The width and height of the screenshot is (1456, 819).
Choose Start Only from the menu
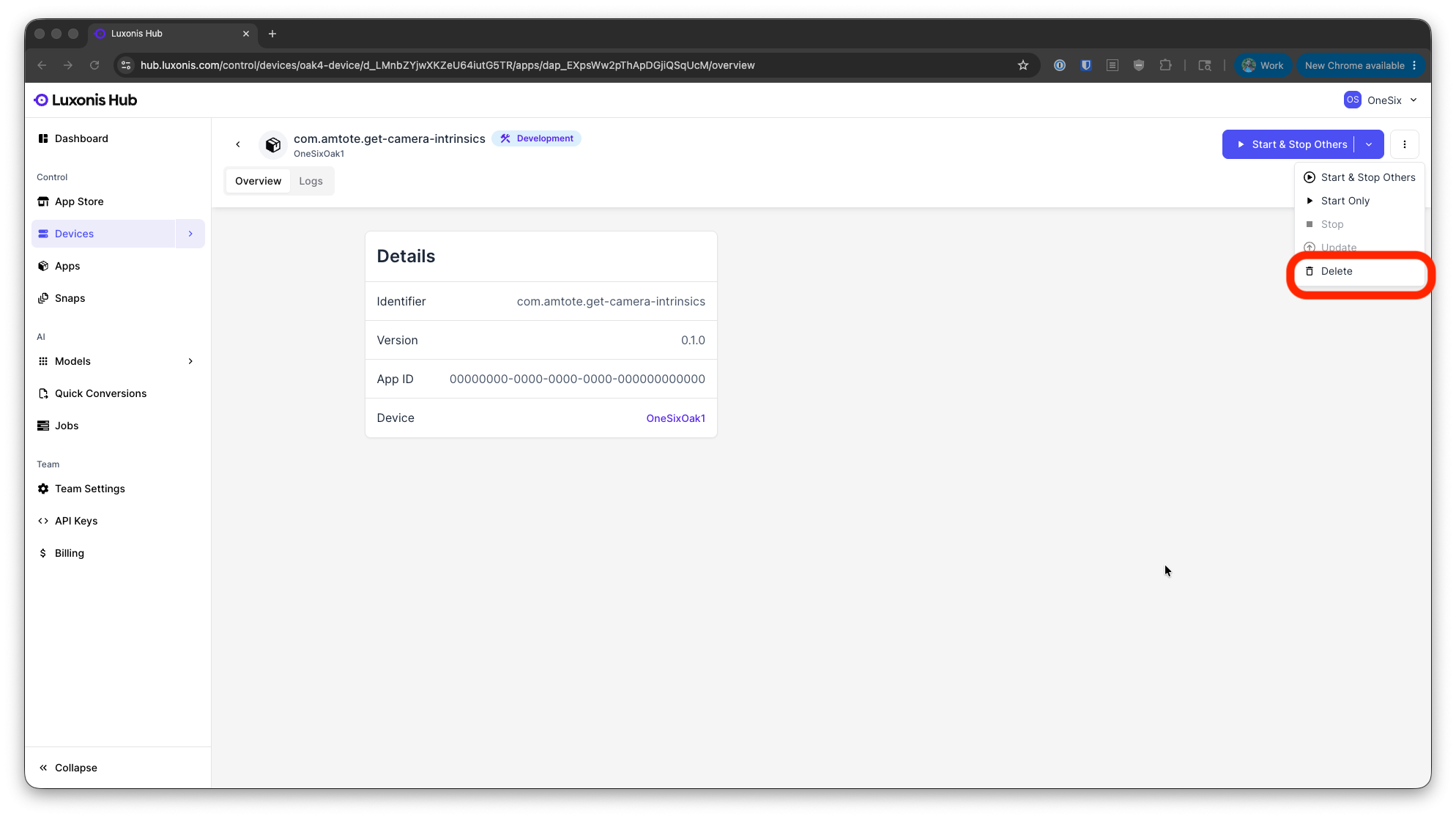coord(1360,201)
